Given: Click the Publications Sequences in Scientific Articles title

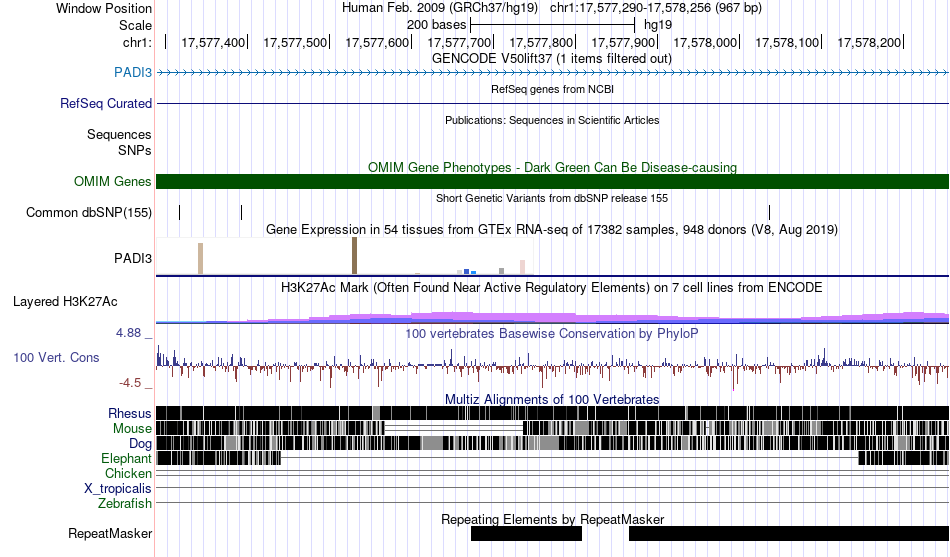Looking at the screenshot, I should pyautogui.click(x=552, y=121).
